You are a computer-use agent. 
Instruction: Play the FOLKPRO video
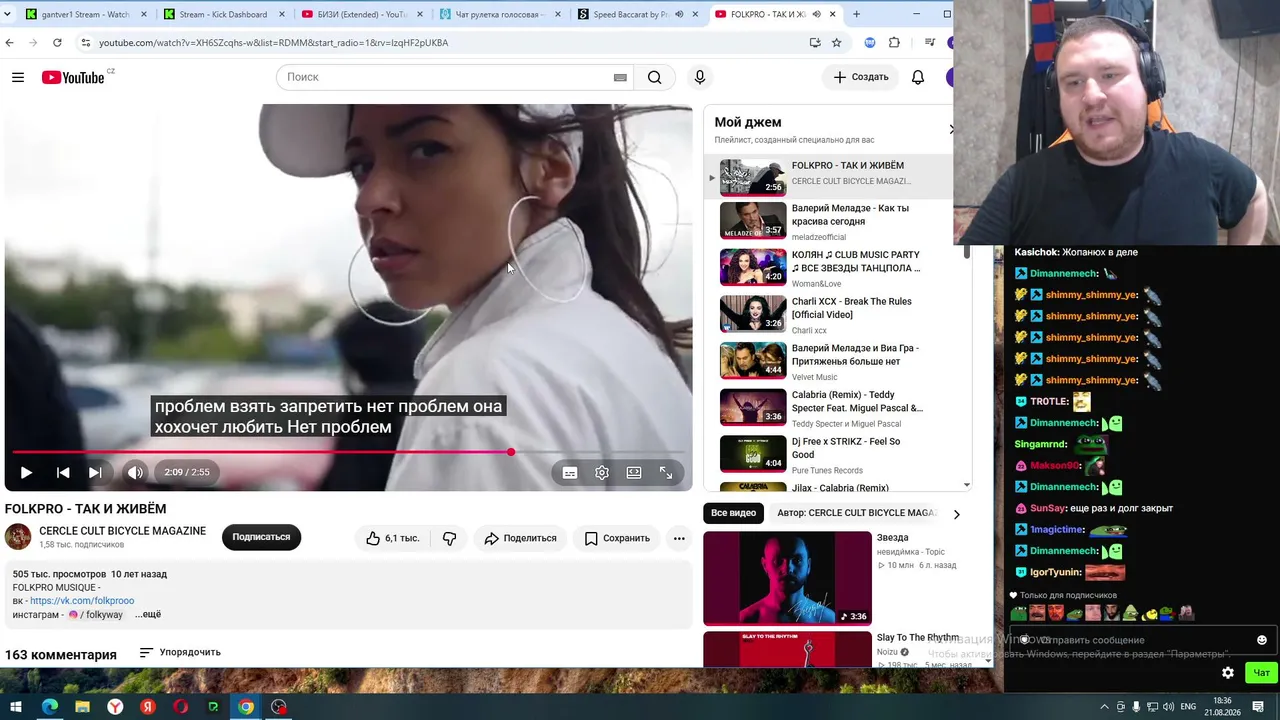coord(26,472)
